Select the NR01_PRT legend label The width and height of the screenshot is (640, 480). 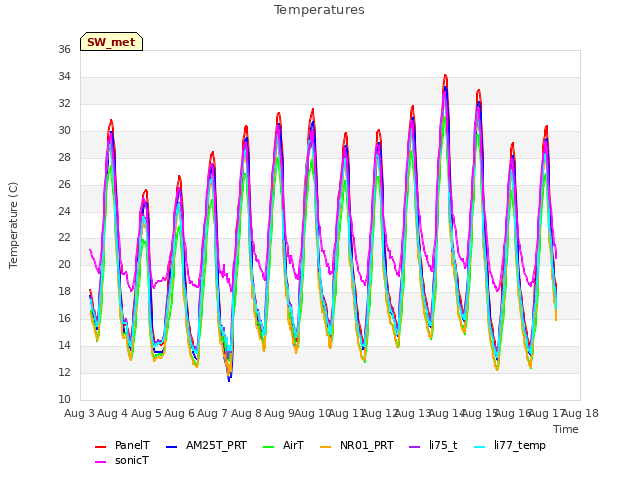point(367,445)
